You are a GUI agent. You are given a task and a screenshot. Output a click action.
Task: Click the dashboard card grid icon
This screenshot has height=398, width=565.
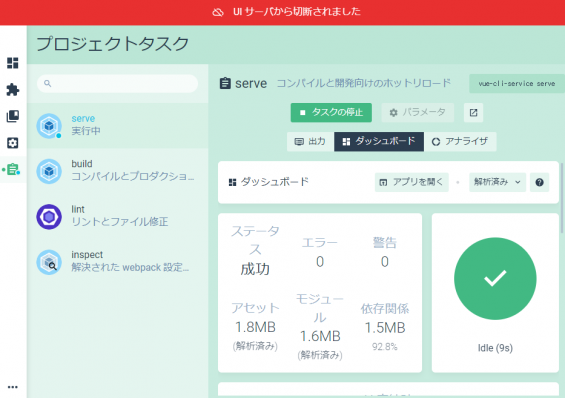click(232, 182)
